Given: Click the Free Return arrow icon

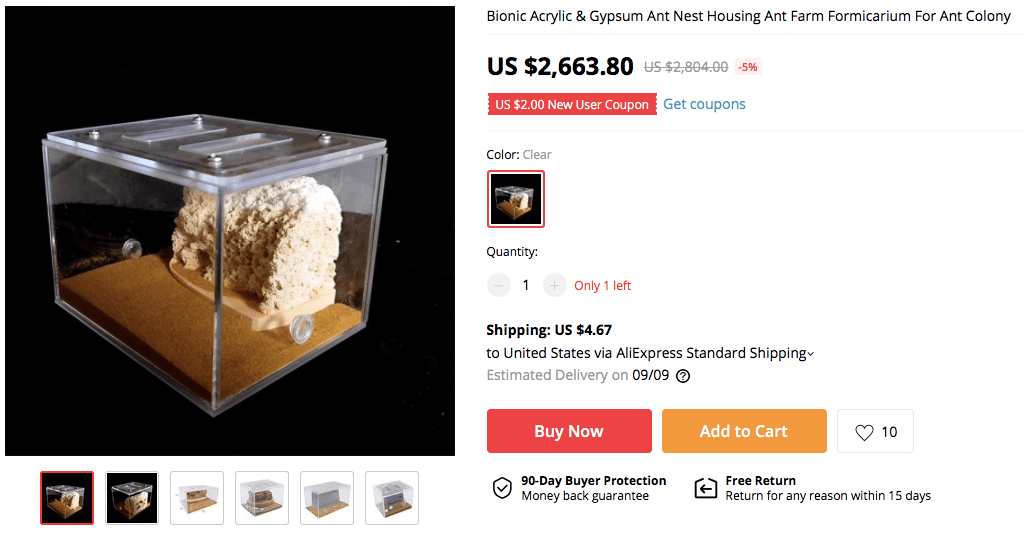Looking at the screenshot, I should click(706, 488).
